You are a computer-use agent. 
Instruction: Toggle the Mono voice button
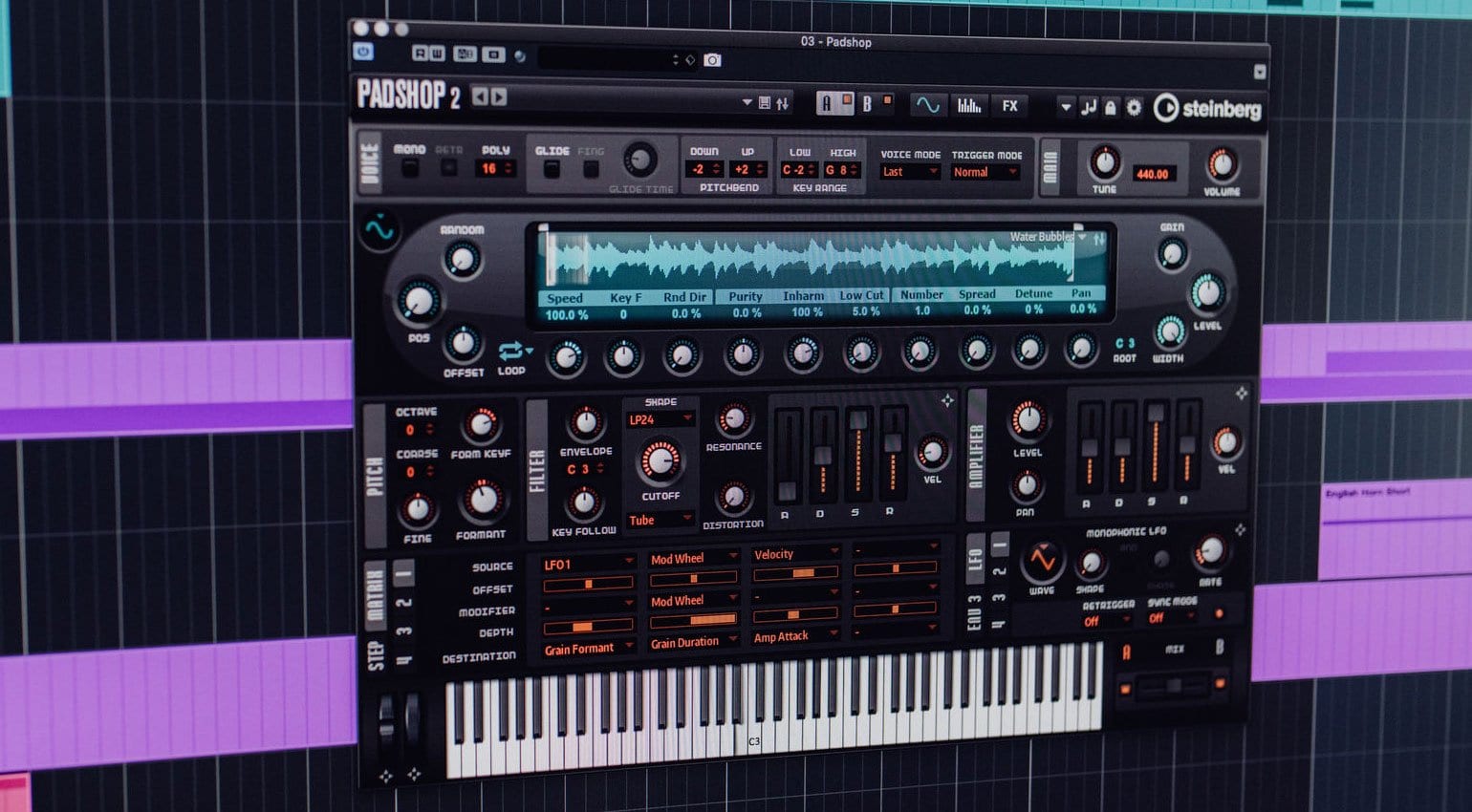tap(409, 168)
